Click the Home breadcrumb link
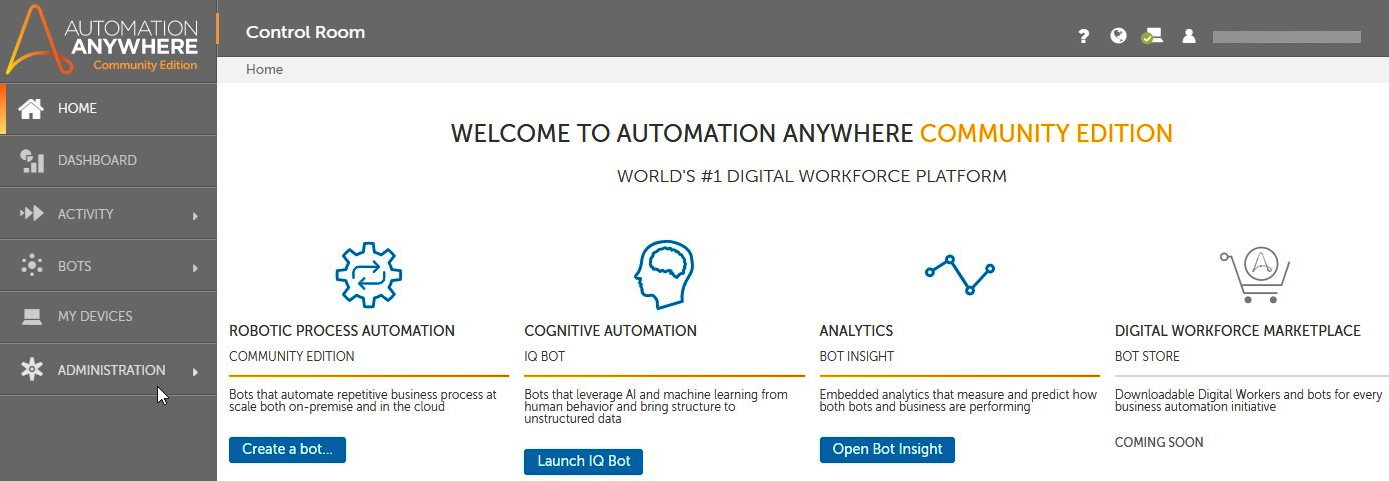Viewport: 1389px width, 481px height. coord(265,70)
